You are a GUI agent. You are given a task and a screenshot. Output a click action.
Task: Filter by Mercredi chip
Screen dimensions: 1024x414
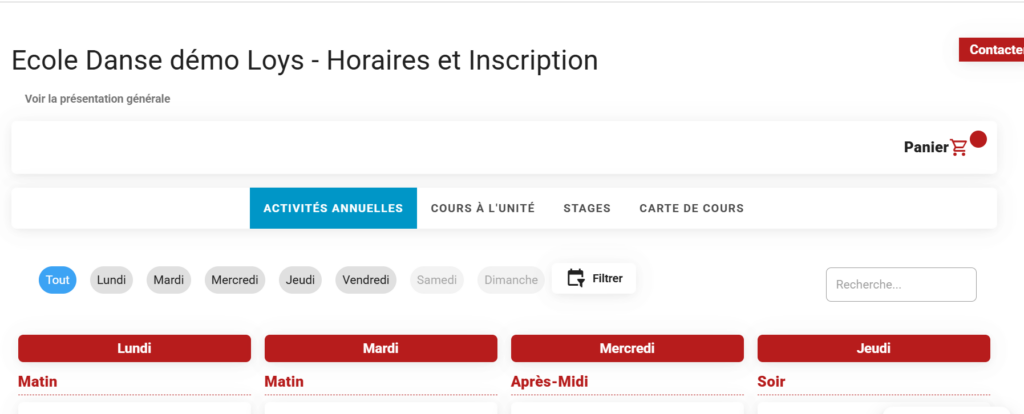pyautogui.click(x=235, y=280)
